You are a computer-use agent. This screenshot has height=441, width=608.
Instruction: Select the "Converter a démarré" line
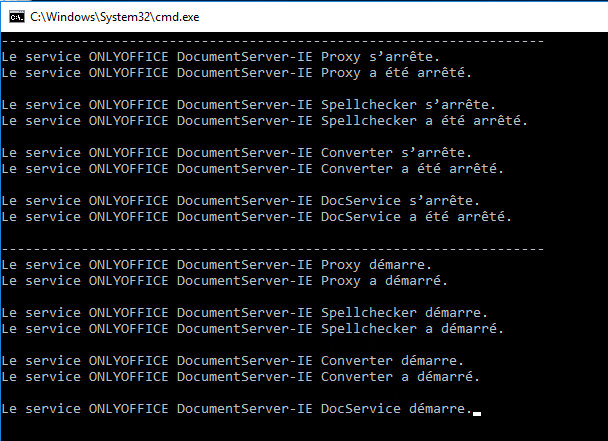241,377
